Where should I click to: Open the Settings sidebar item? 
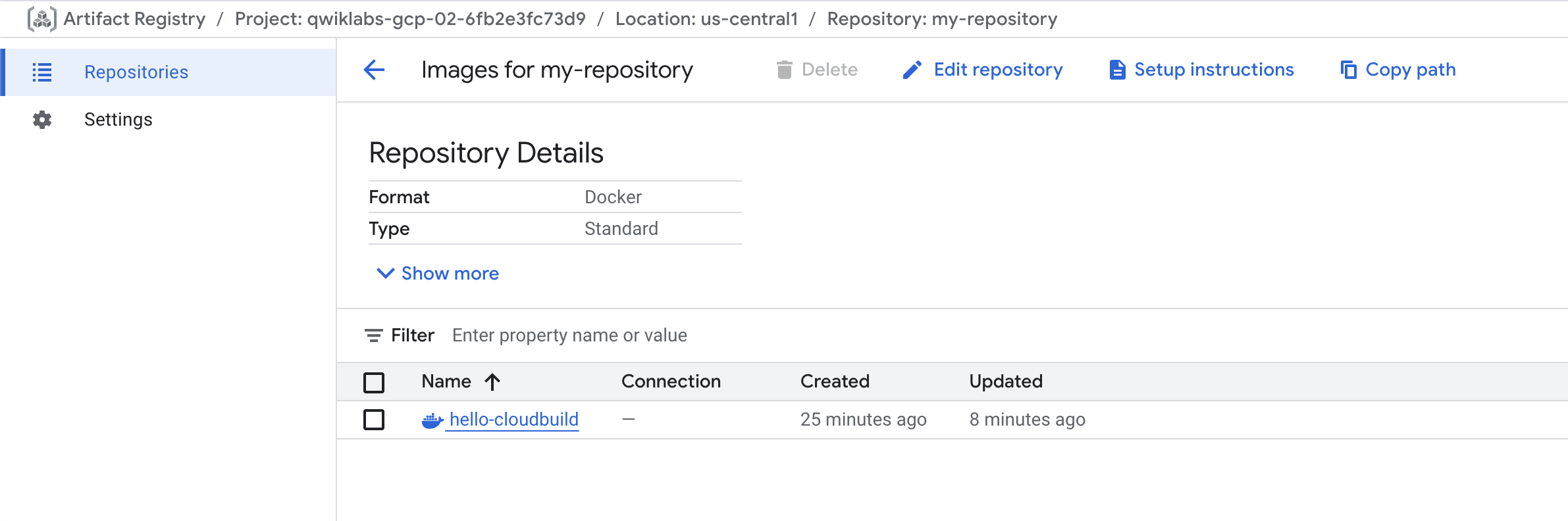click(169, 120)
